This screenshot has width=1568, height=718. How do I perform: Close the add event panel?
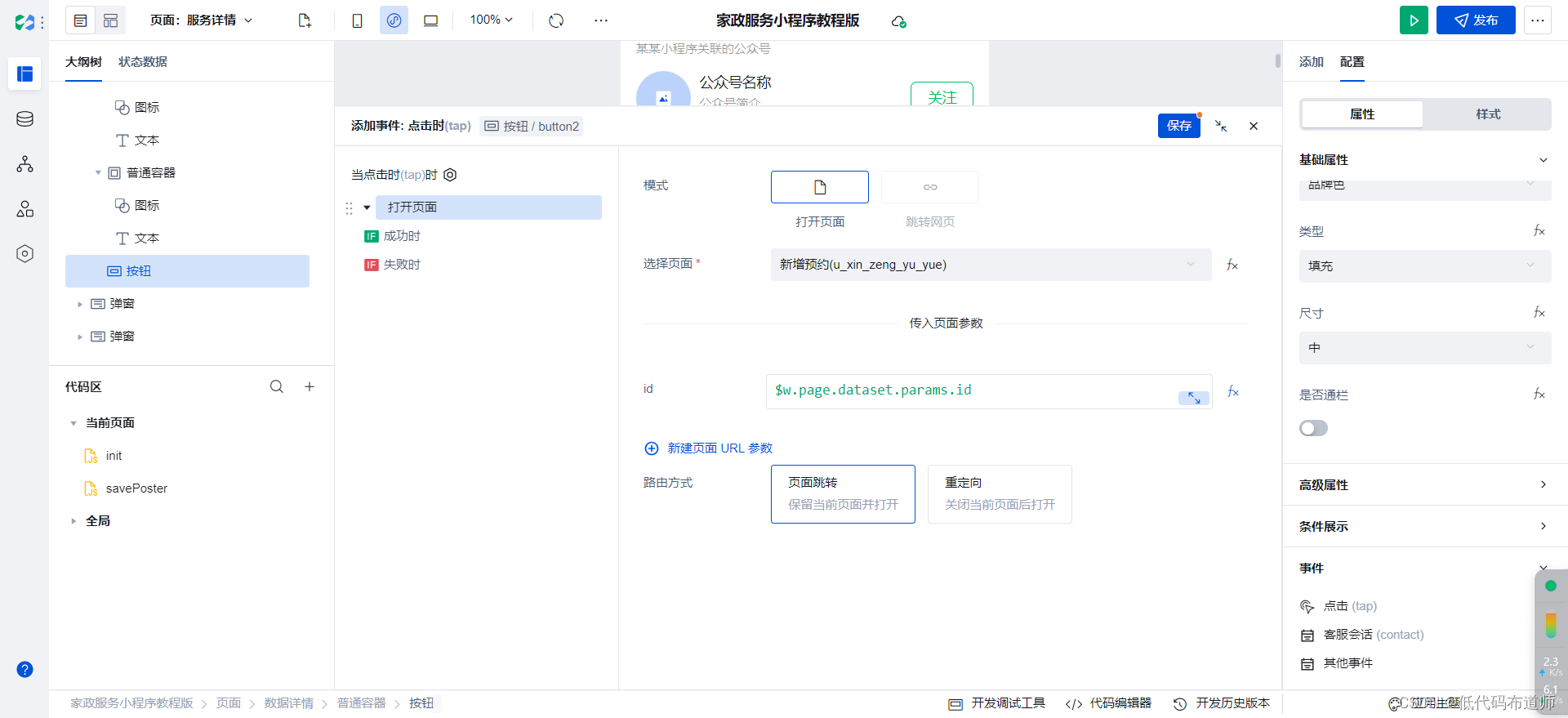pos(1254,126)
